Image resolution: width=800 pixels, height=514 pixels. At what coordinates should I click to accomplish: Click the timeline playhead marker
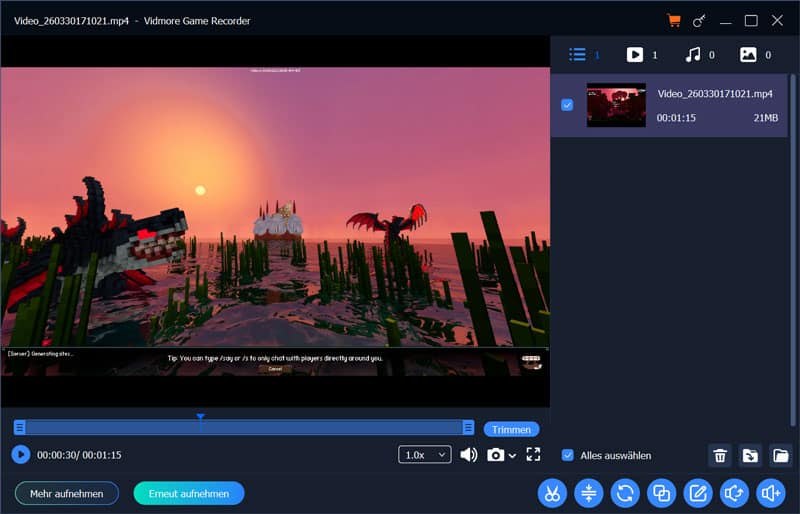tap(200, 418)
